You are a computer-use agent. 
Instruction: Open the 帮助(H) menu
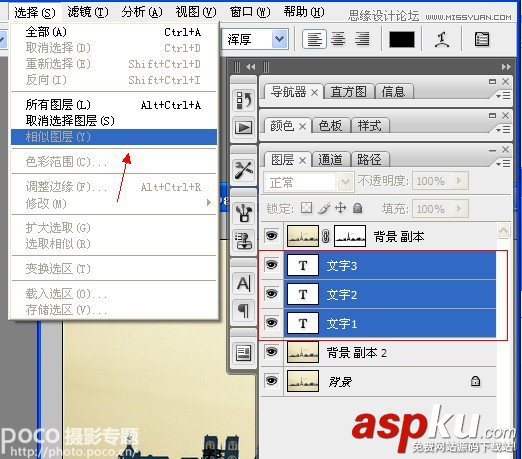click(x=304, y=12)
